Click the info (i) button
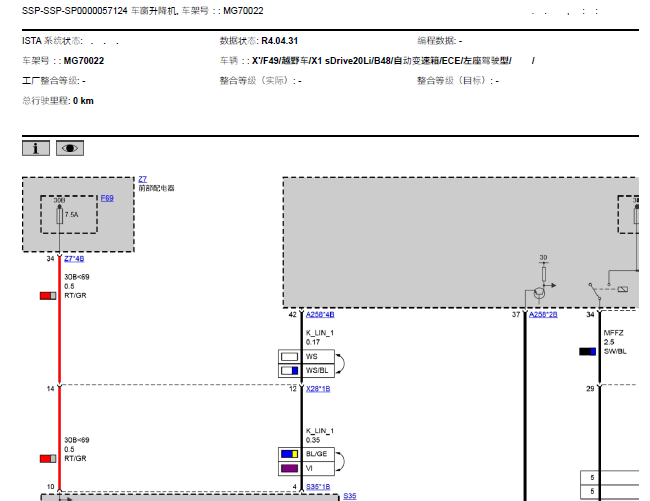650x501 pixels. [36, 148]
